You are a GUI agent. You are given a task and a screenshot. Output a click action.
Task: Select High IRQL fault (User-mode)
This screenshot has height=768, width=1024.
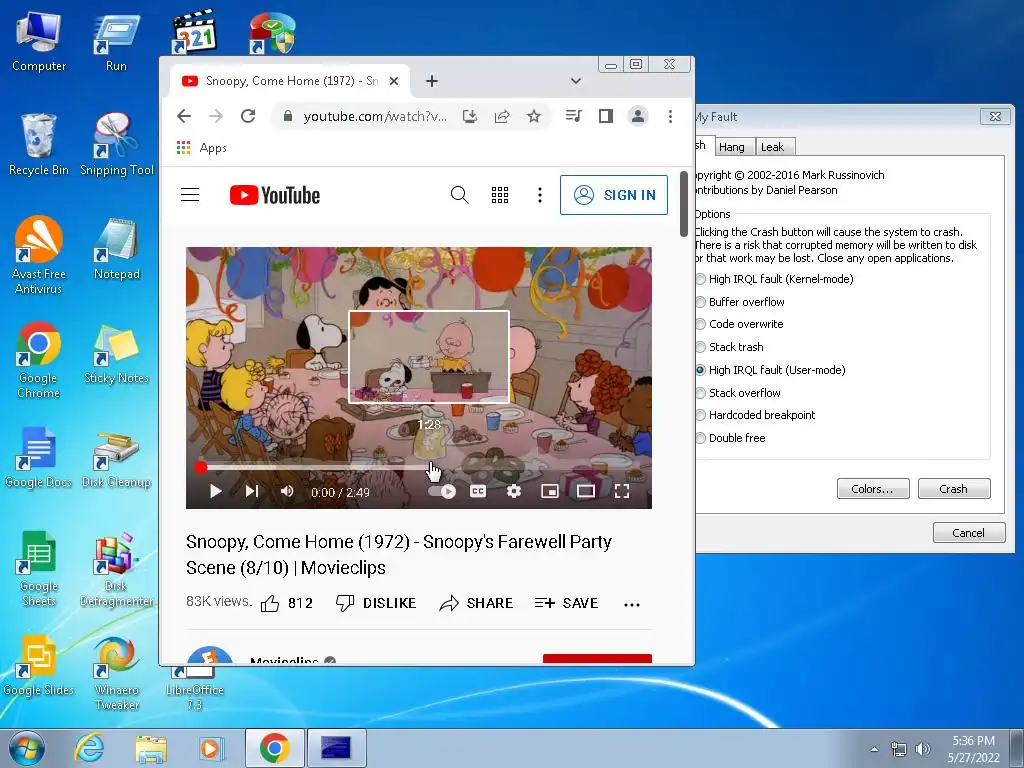tap(771, 370)
